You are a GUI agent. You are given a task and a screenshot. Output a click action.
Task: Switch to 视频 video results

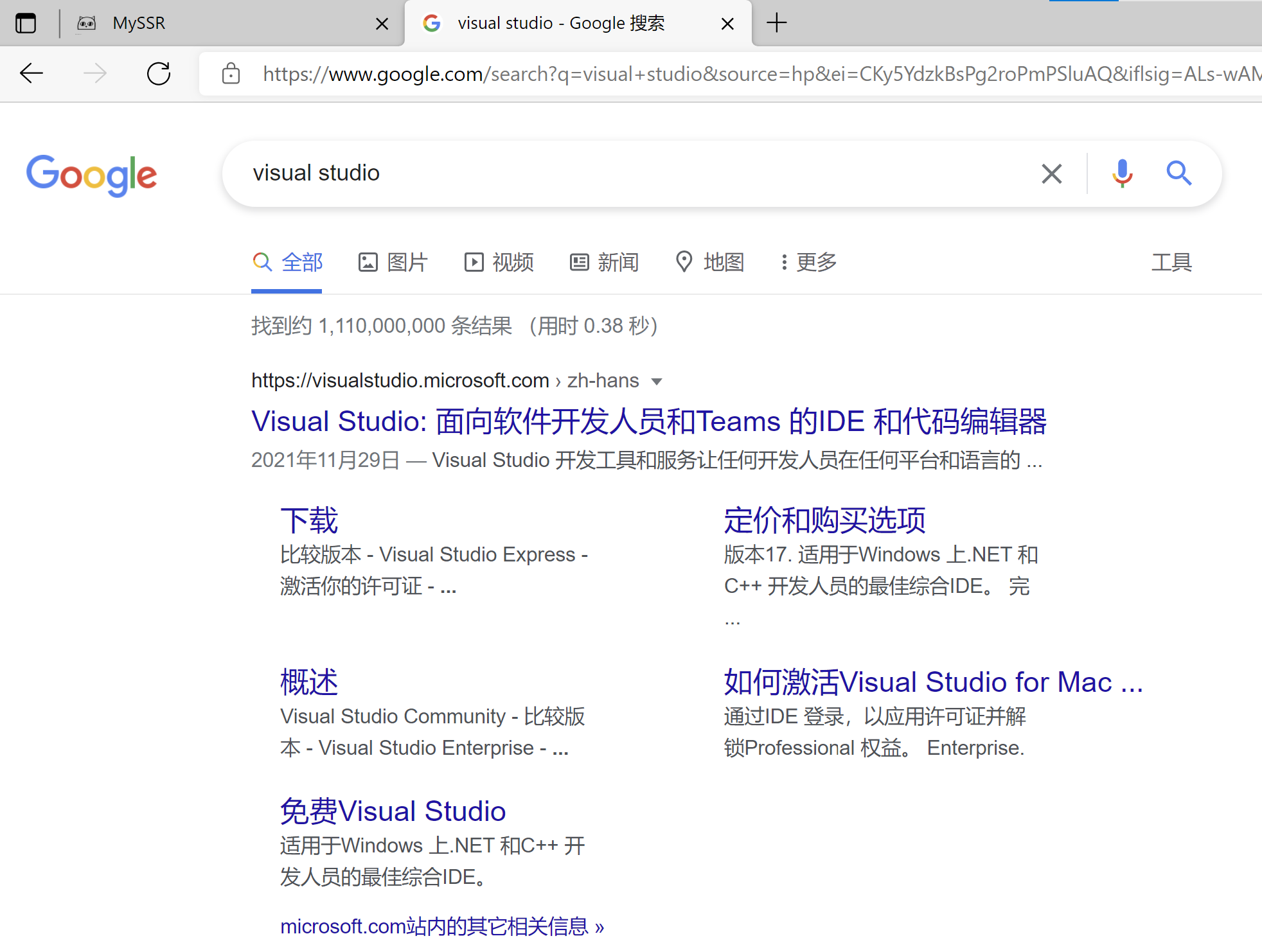499,263
